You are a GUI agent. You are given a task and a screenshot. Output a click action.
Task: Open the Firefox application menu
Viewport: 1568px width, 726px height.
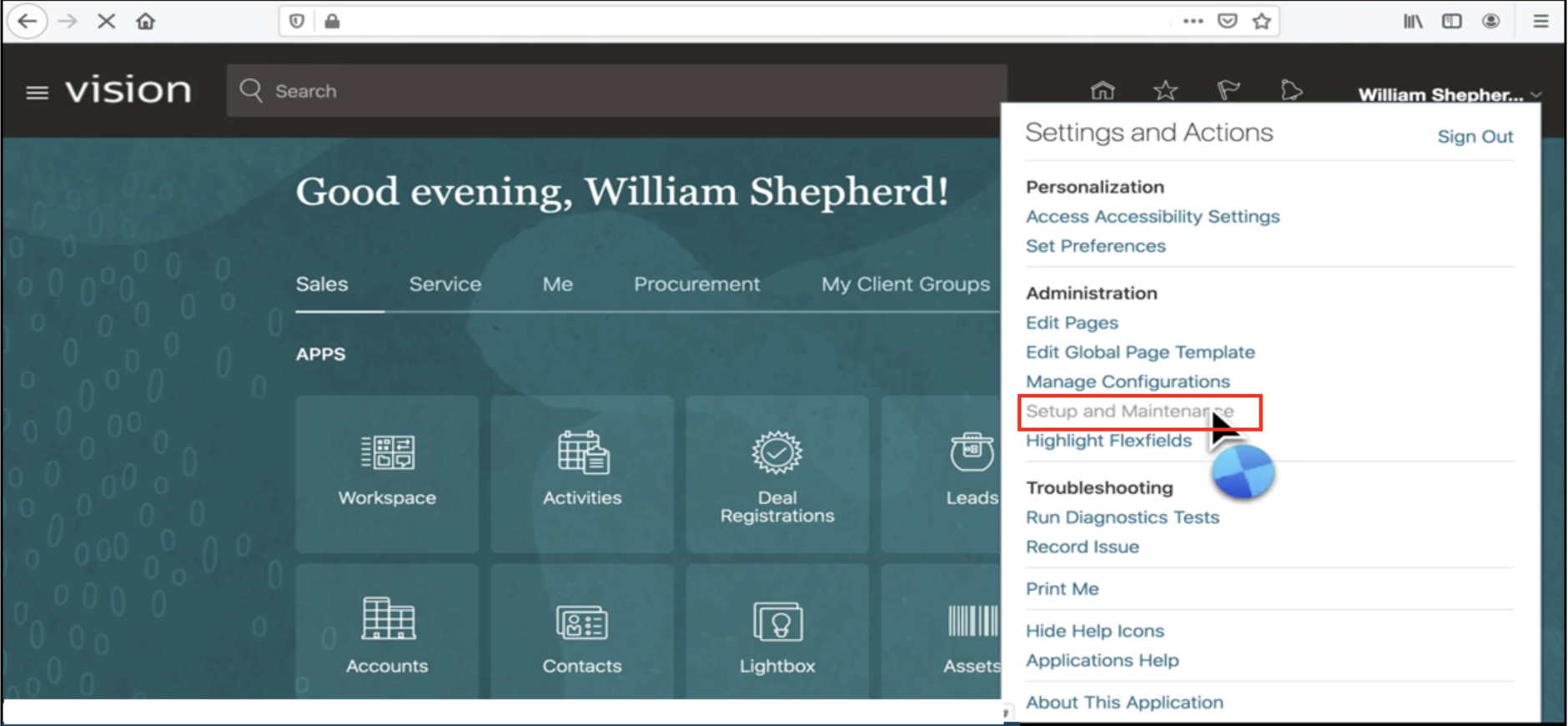pyautogui.click(x=1540, y=22)
